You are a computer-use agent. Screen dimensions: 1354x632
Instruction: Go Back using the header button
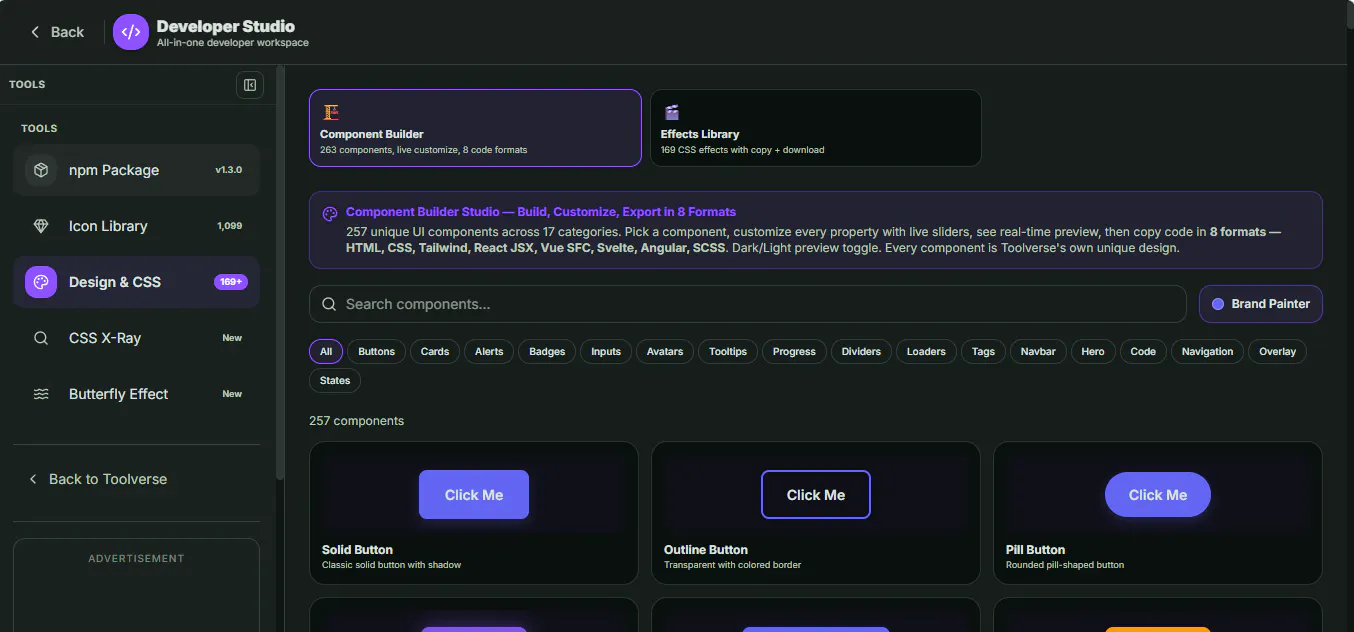click(57, 32)
